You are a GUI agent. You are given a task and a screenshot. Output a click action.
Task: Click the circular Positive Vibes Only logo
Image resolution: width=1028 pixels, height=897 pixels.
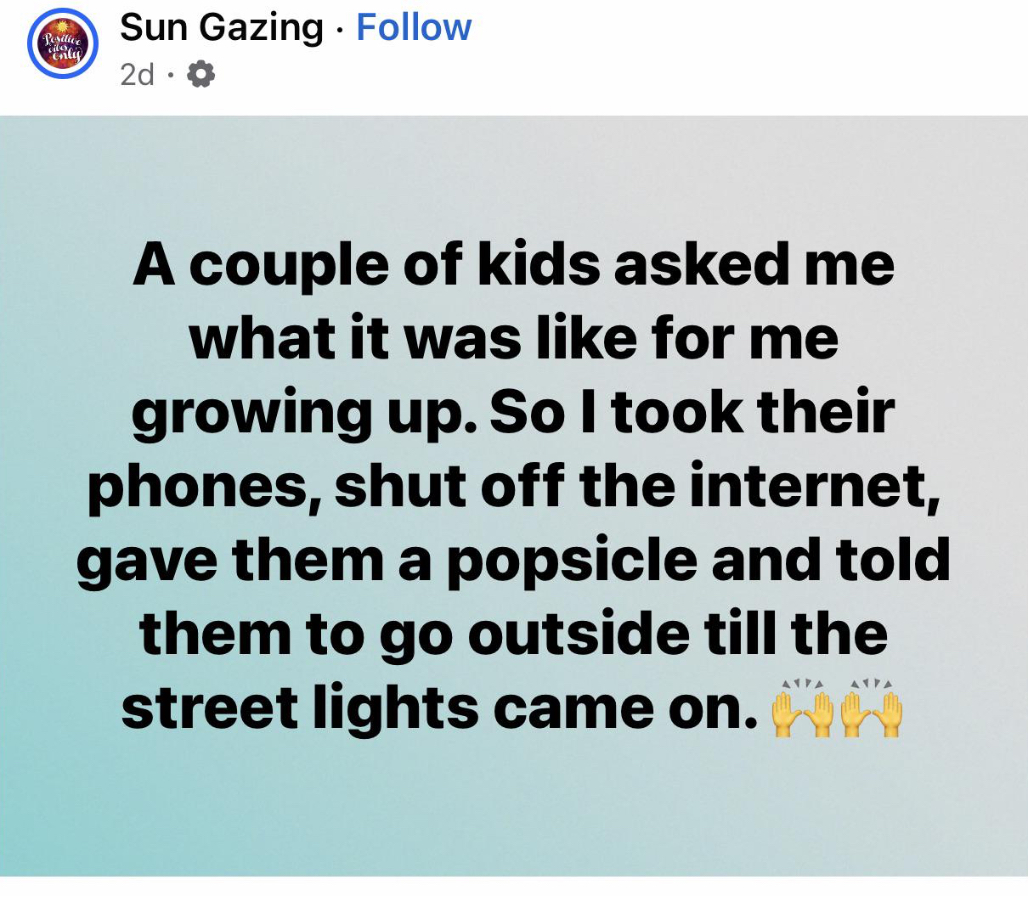click(60, 46)
